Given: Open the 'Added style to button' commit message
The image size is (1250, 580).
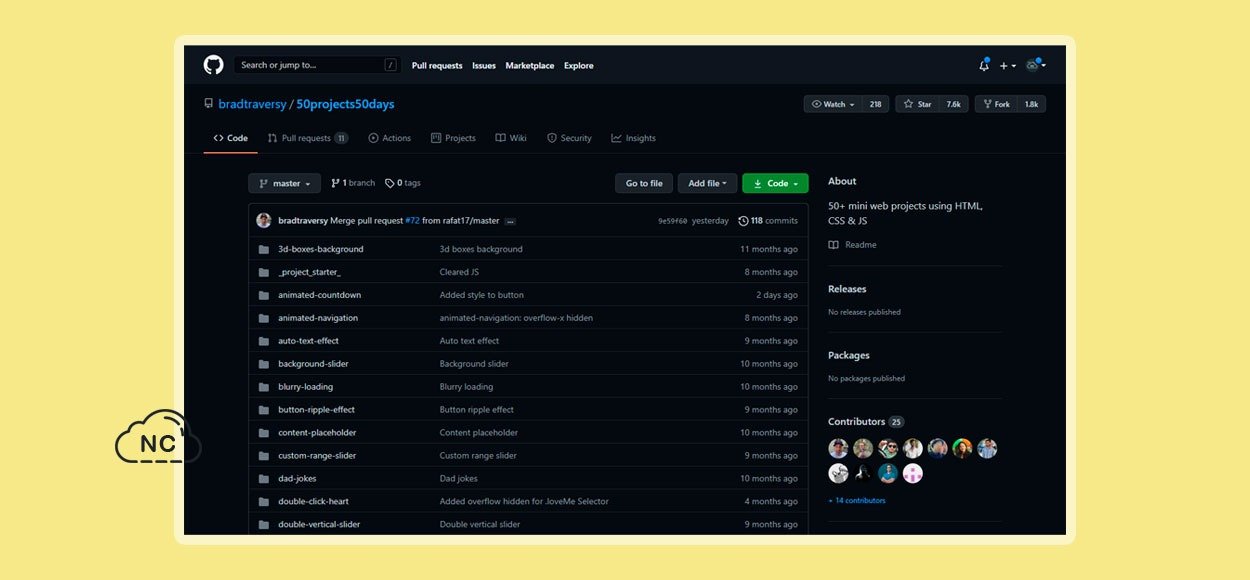Looking at the screenshot, I should click(482, 295).
